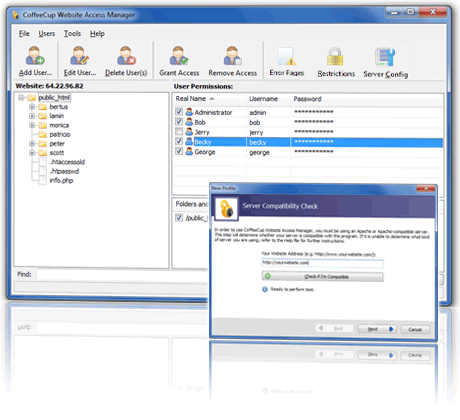The height and width of the screenshot is (420, 460).
Task: Click the info icon beside Ready to perform test
Action: click(x=265, y=289)
